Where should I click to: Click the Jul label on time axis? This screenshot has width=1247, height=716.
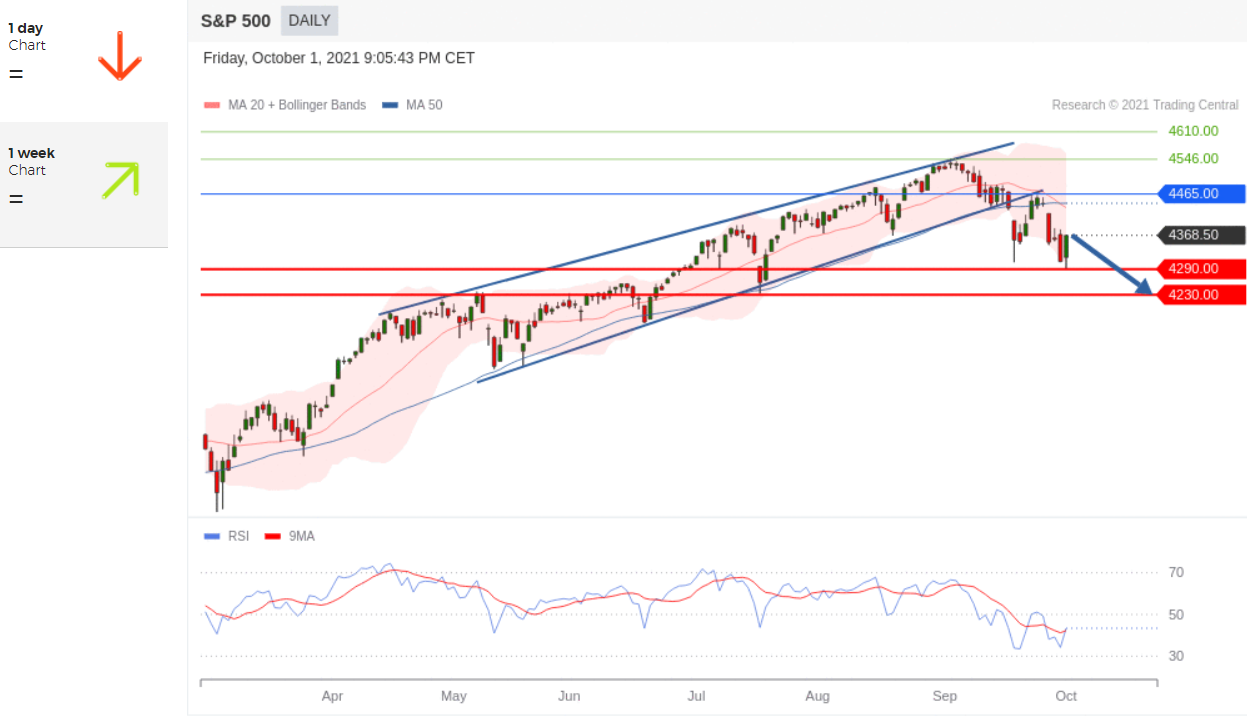coord(696,696)
